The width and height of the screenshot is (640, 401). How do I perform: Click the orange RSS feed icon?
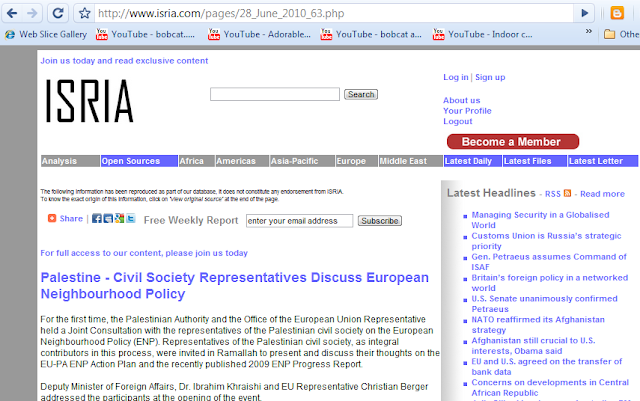point(567,193)
